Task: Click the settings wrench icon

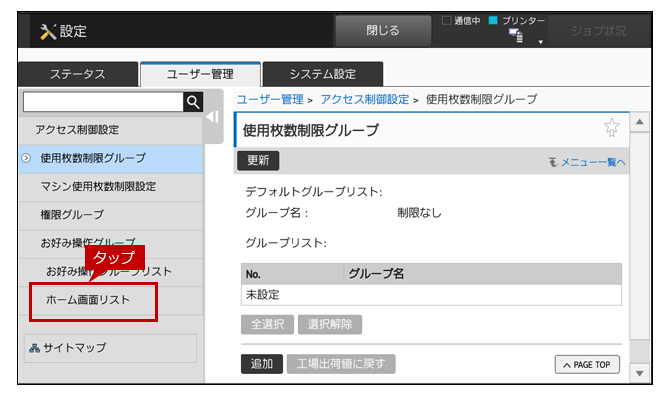Action: tap(48, 32)
